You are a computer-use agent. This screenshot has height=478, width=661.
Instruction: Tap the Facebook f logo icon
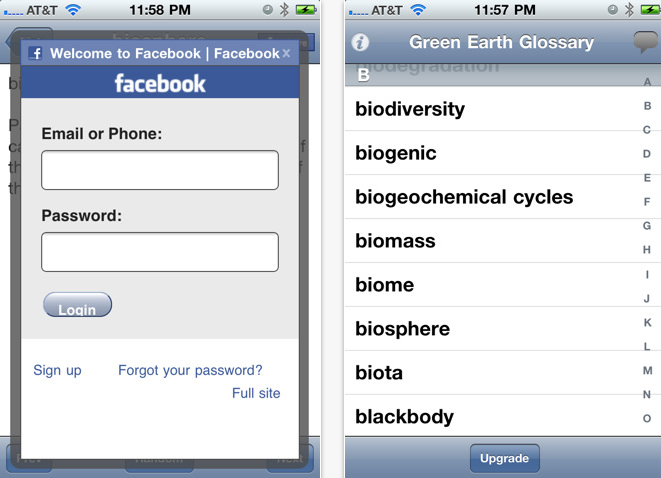point(35,54)
